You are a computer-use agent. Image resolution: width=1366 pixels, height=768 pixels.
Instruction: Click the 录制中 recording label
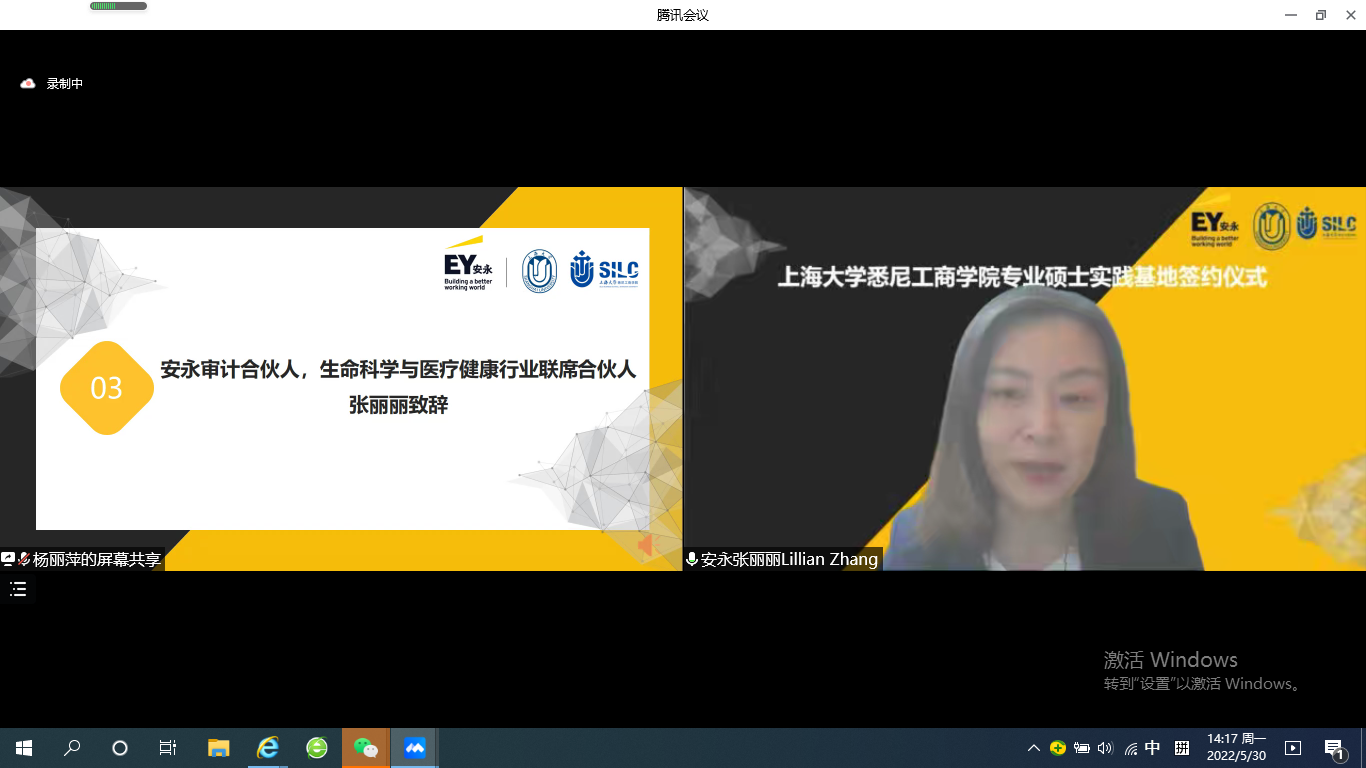click(x=65, y=84)
